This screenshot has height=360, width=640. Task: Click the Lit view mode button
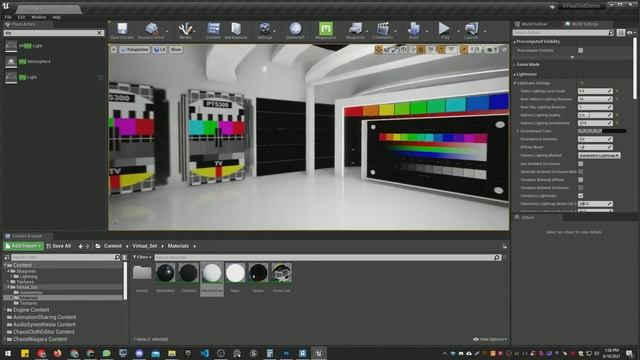coord(159,50)
